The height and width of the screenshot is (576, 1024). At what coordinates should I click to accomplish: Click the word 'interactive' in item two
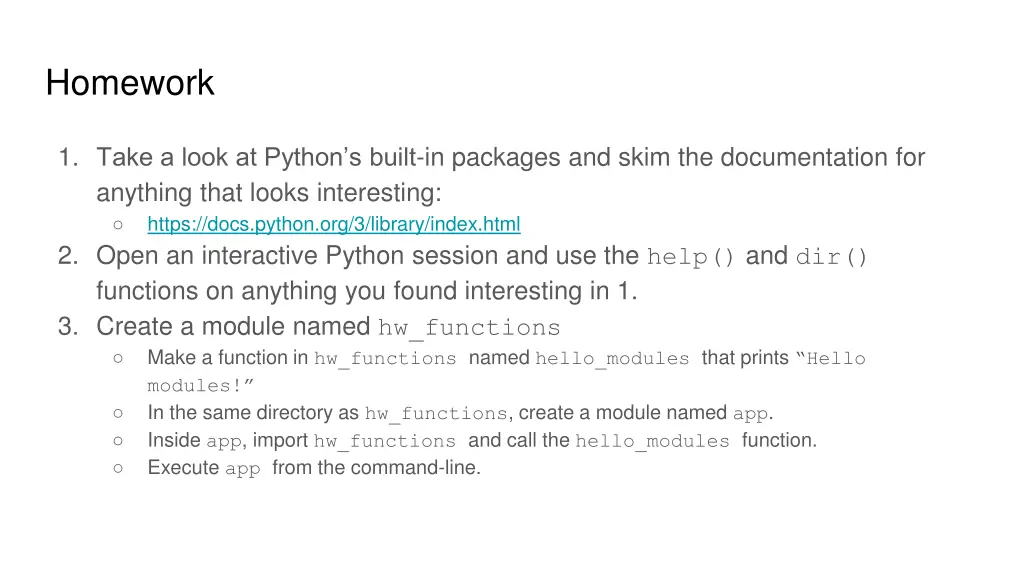259,255
